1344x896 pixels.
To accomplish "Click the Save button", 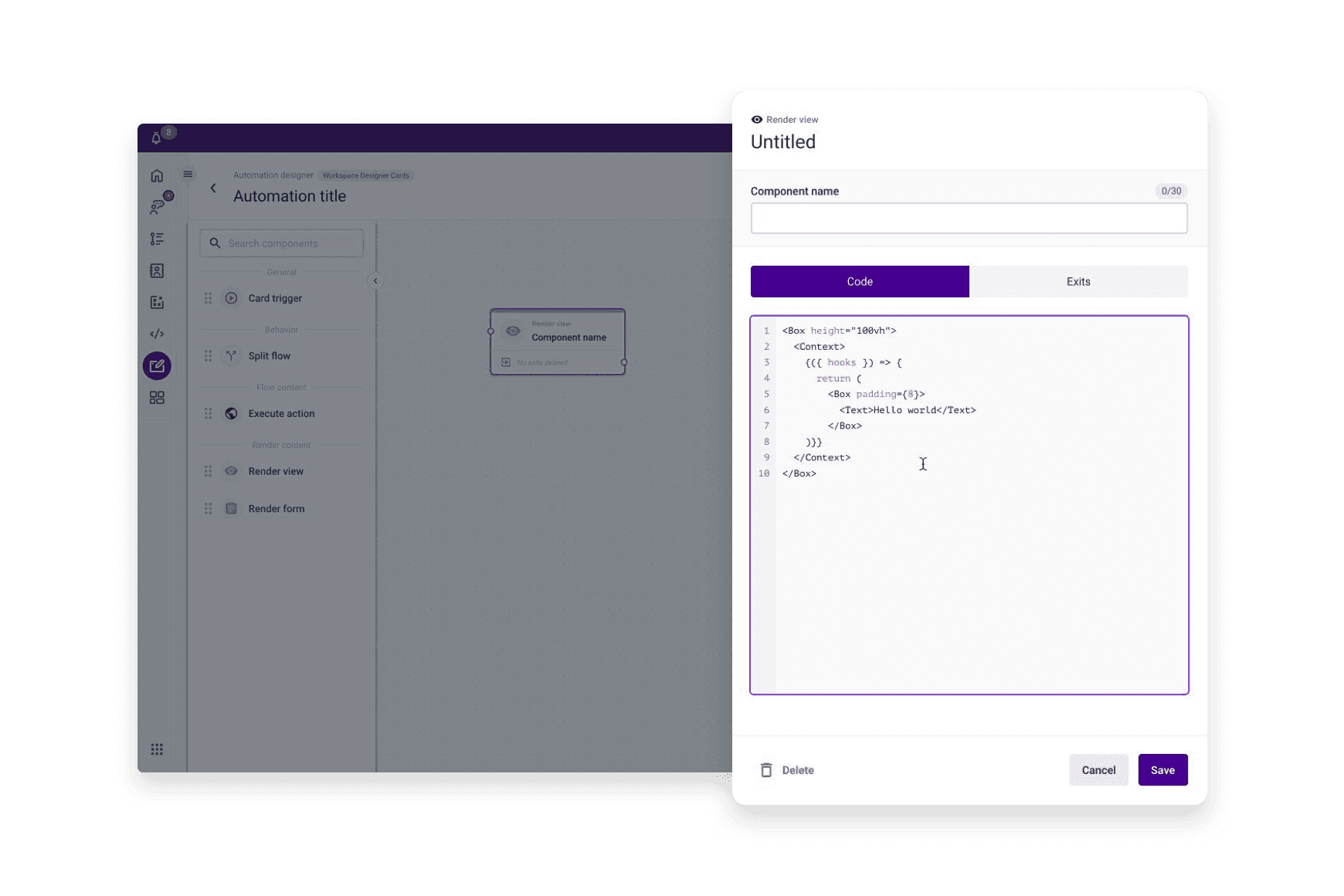I will pyautogui.click(x=1163, y=770).
